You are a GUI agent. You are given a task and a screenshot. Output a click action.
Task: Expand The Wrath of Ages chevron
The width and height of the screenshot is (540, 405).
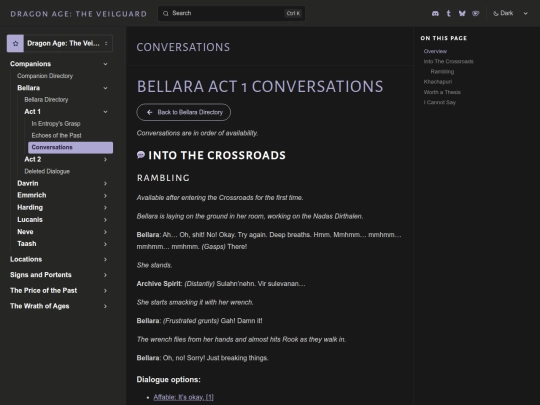(x=105, y=306)
